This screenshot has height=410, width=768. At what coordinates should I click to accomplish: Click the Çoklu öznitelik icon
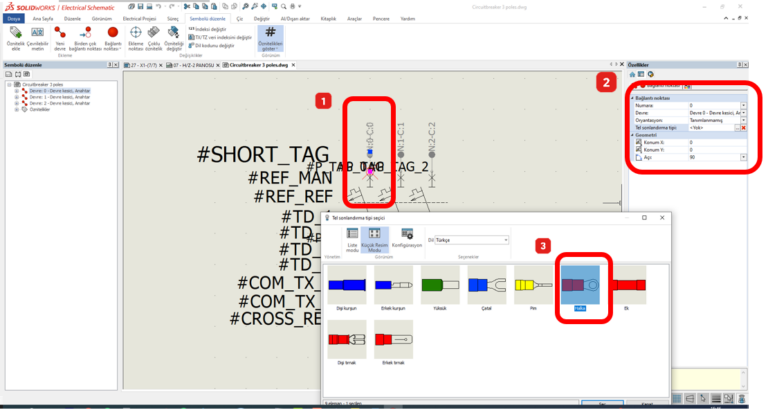pos(154,36)
